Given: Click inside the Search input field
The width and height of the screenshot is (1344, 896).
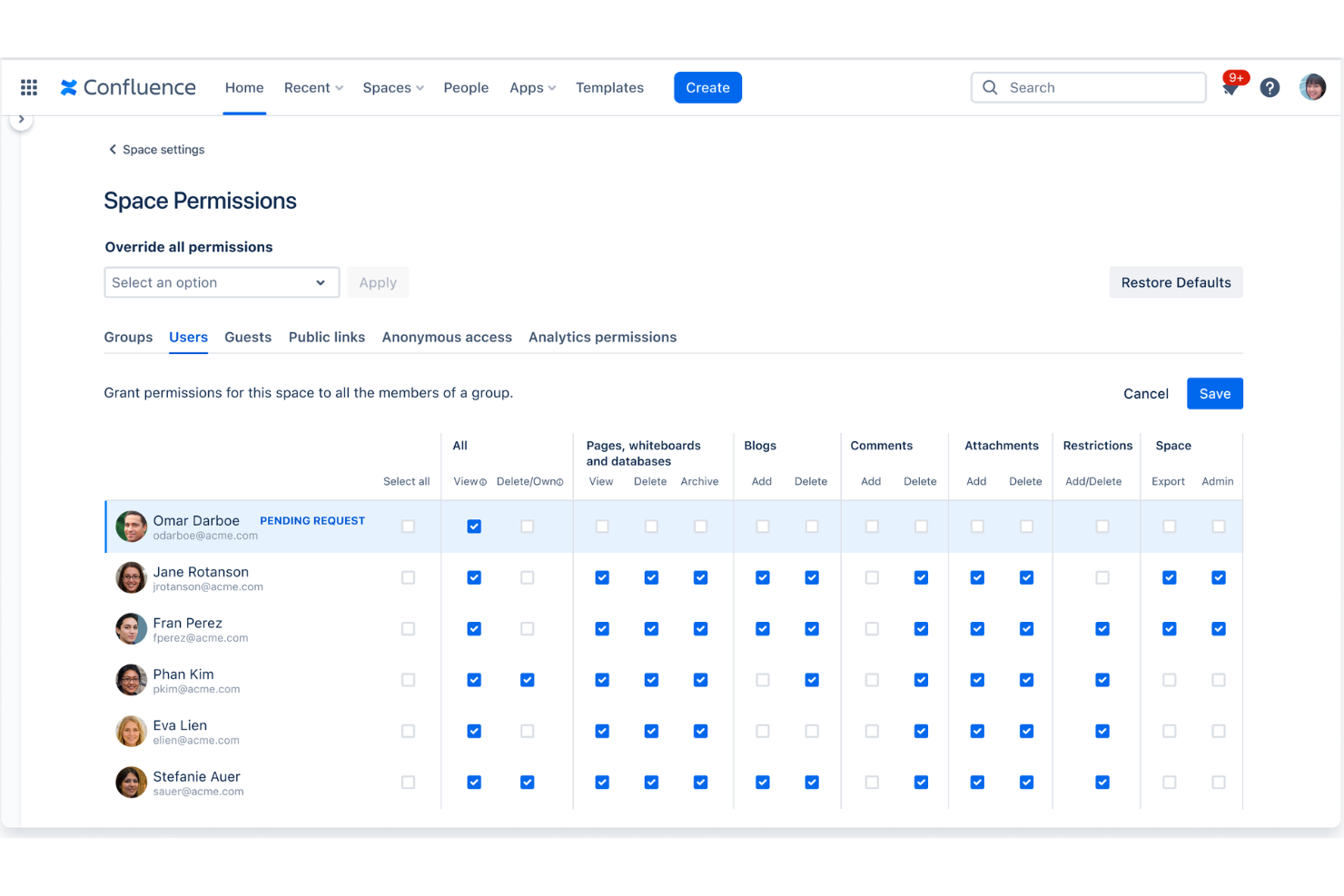Looking at the screenshot, I should pyautogui.click(x=1087, y=87).
